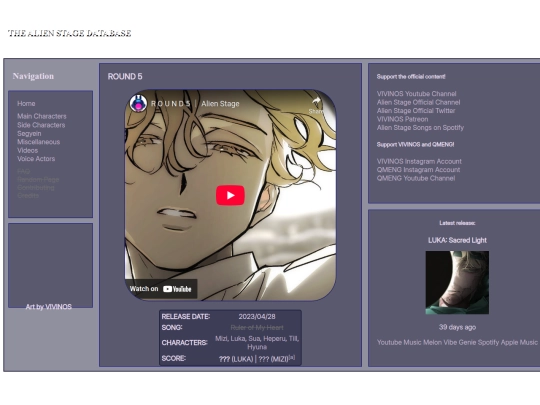
Task: Open Voice Actors navigation link
Action: point(36,159)
